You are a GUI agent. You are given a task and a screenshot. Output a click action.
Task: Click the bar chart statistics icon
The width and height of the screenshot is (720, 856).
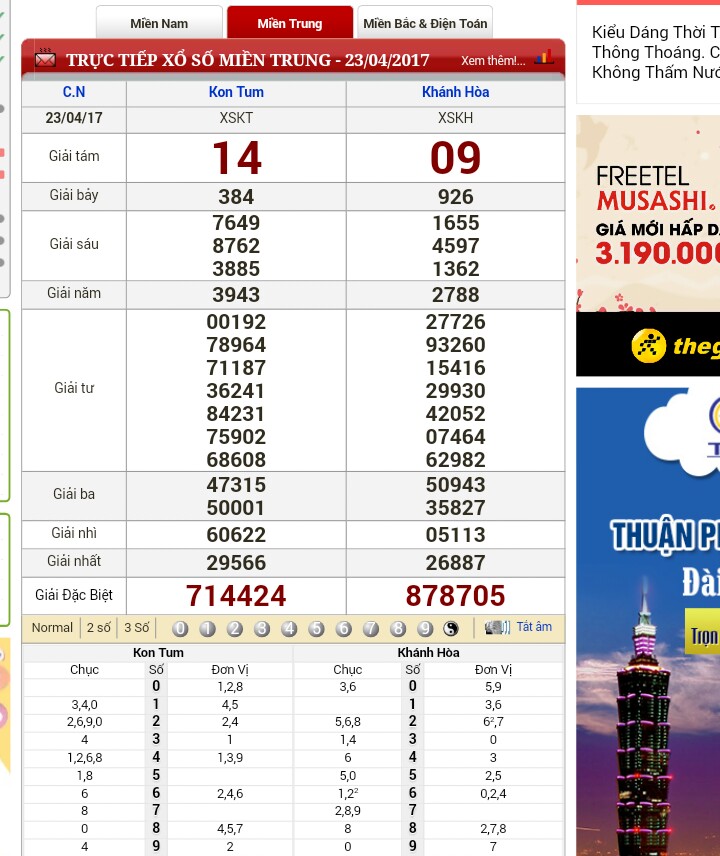pyautogui.click(x=544, y=58)
